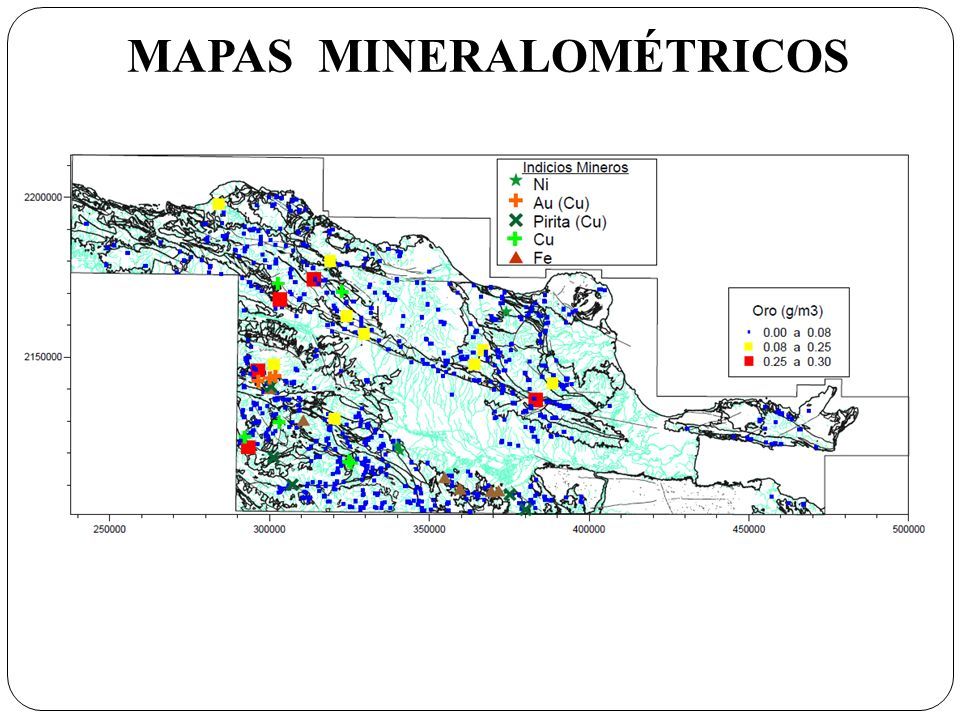Click the 350000 x-axis label
The width and height of the screenshot is (960, 720).
pyautogui.click(x=429, y=529)
